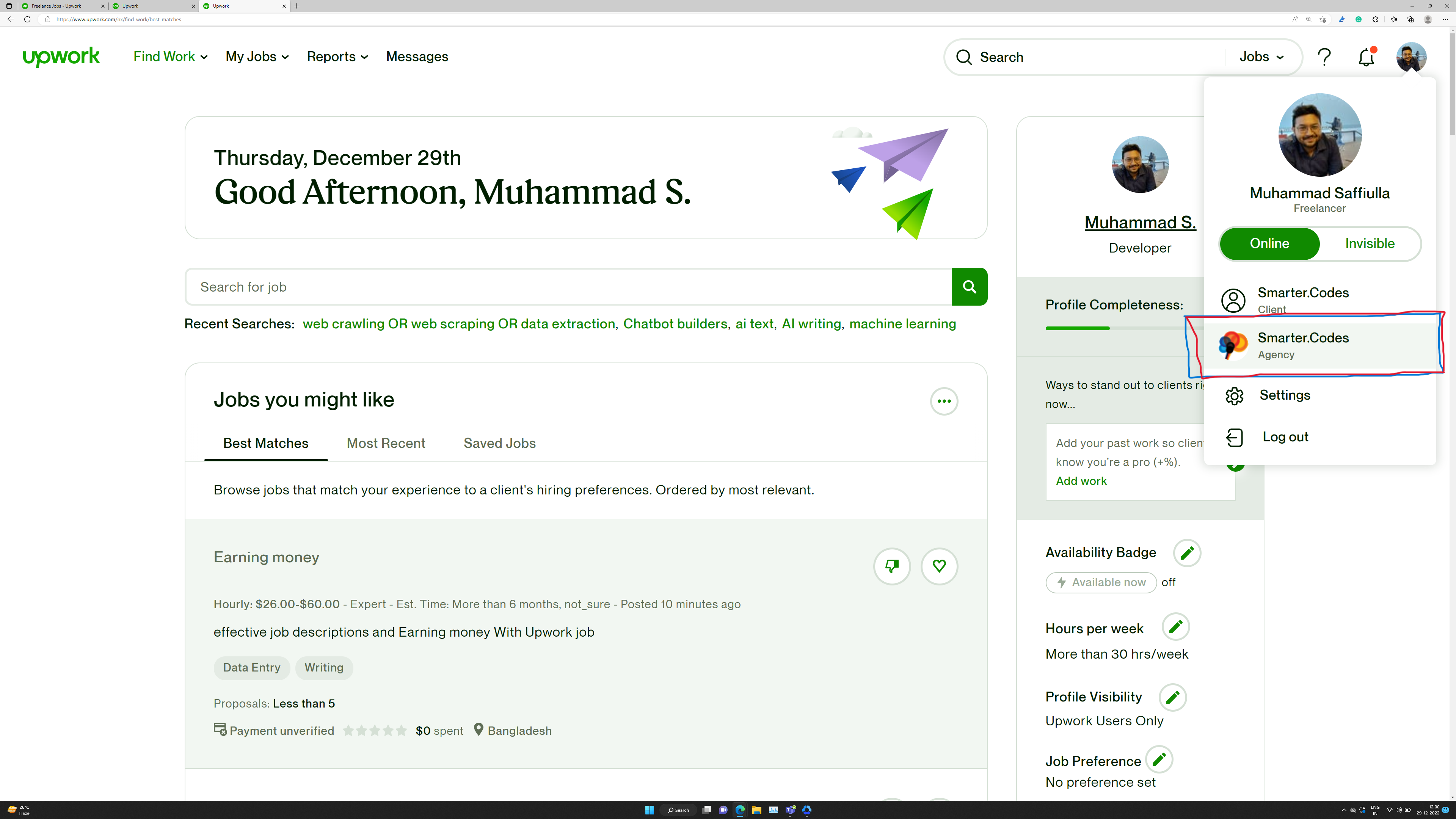1456x819 pixels.
Task: Search recent 'Chatbot builders' link
Action: click(675, 324)
